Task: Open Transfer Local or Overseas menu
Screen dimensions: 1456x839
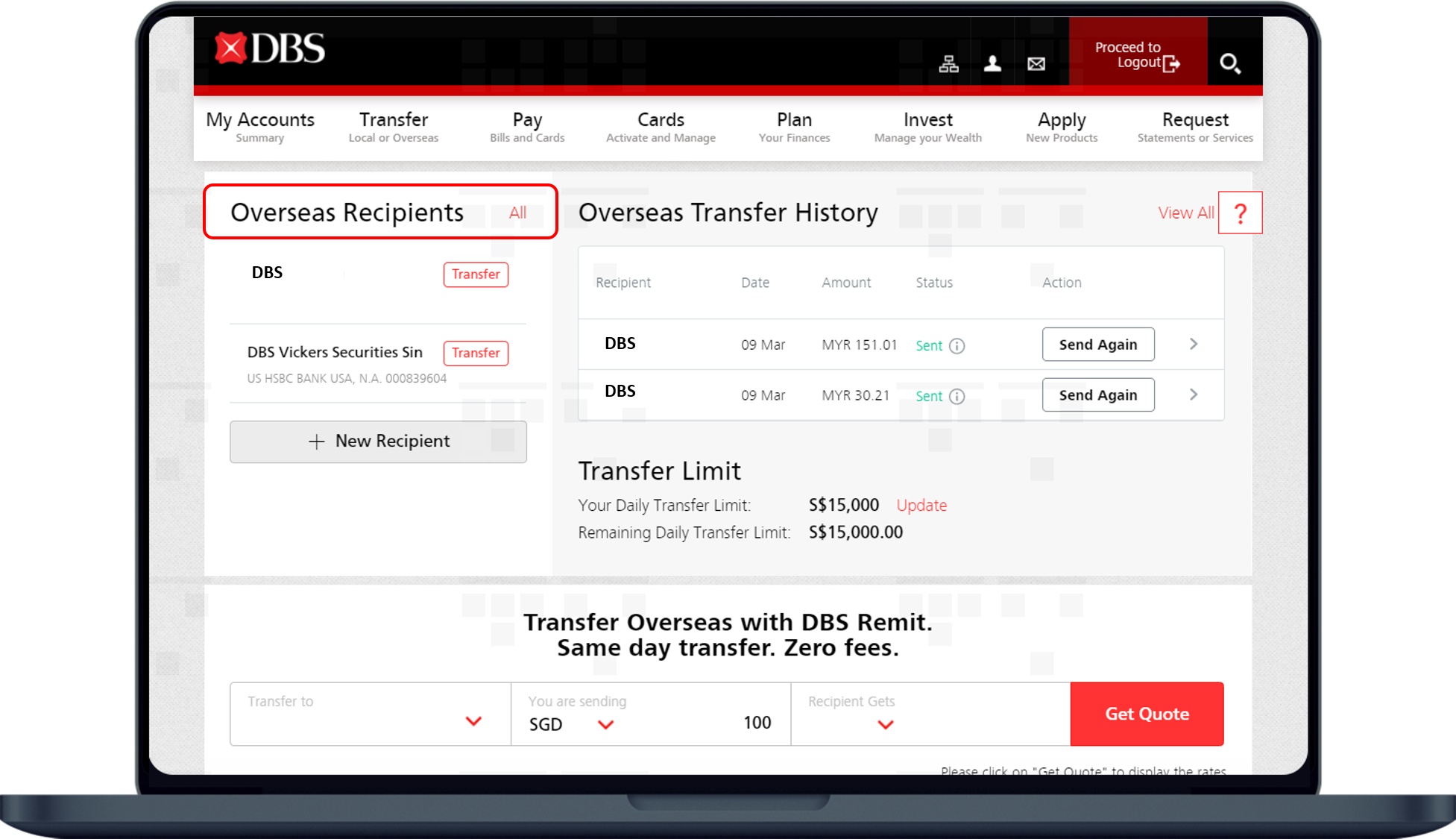Action: pos(394,127)
